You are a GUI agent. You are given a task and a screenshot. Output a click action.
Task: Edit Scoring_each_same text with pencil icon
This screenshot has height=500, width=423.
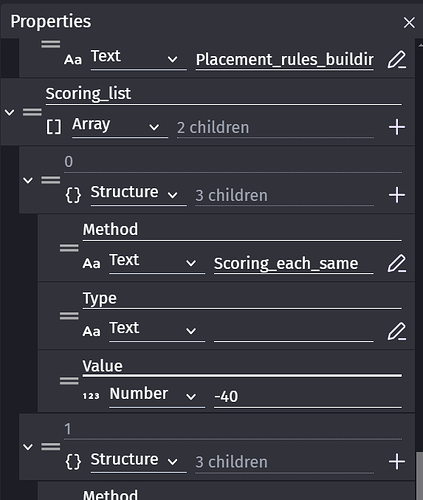[397, 264]
